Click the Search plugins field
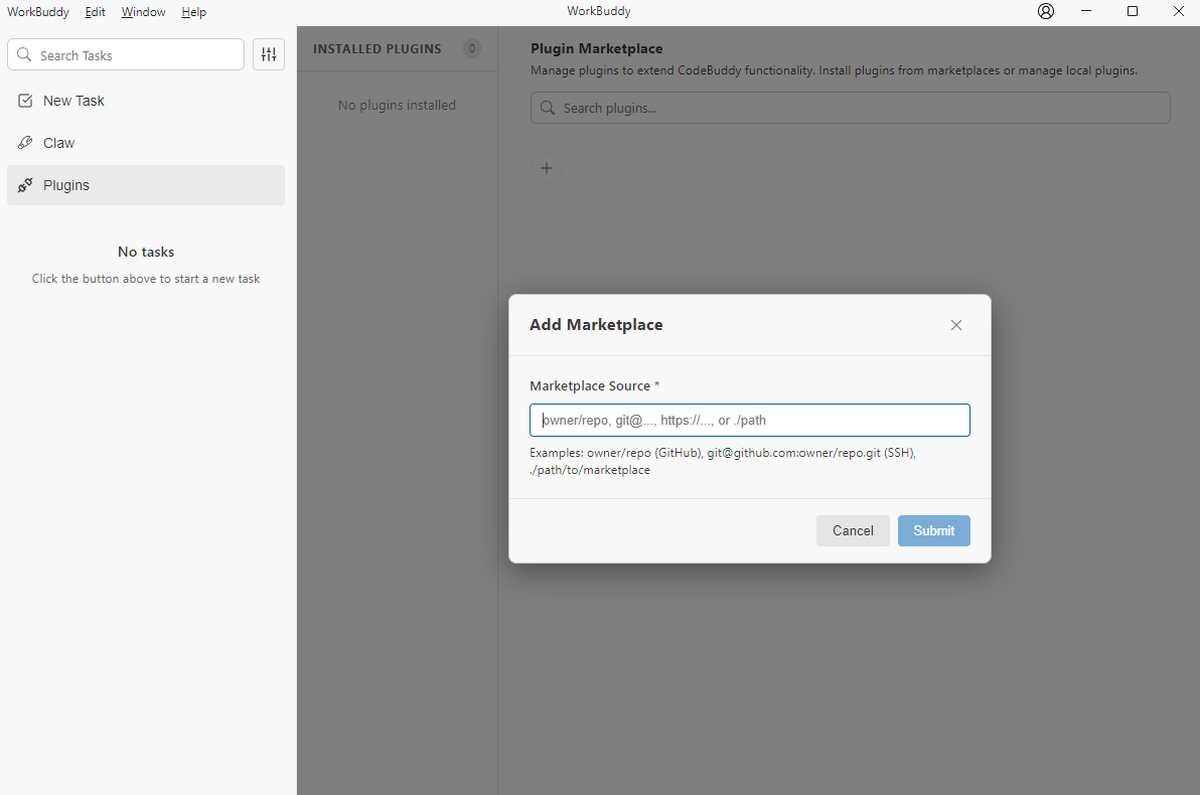Viewport: 1200px width, 795px height. tap(860, 108)
